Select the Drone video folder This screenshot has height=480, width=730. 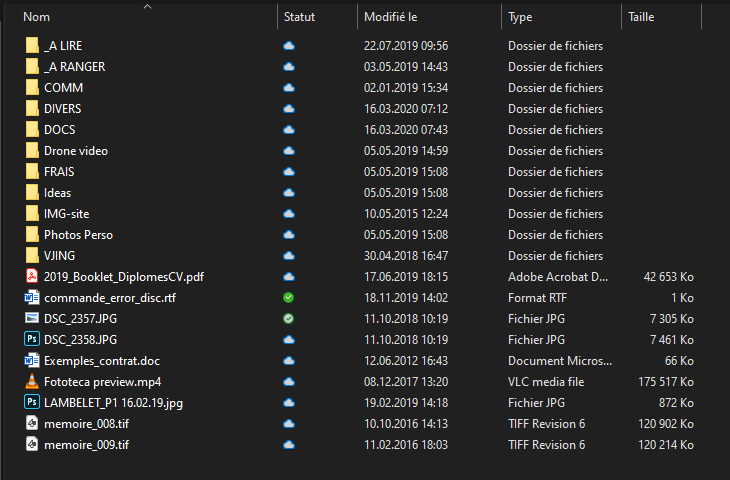tap(76, 151)
